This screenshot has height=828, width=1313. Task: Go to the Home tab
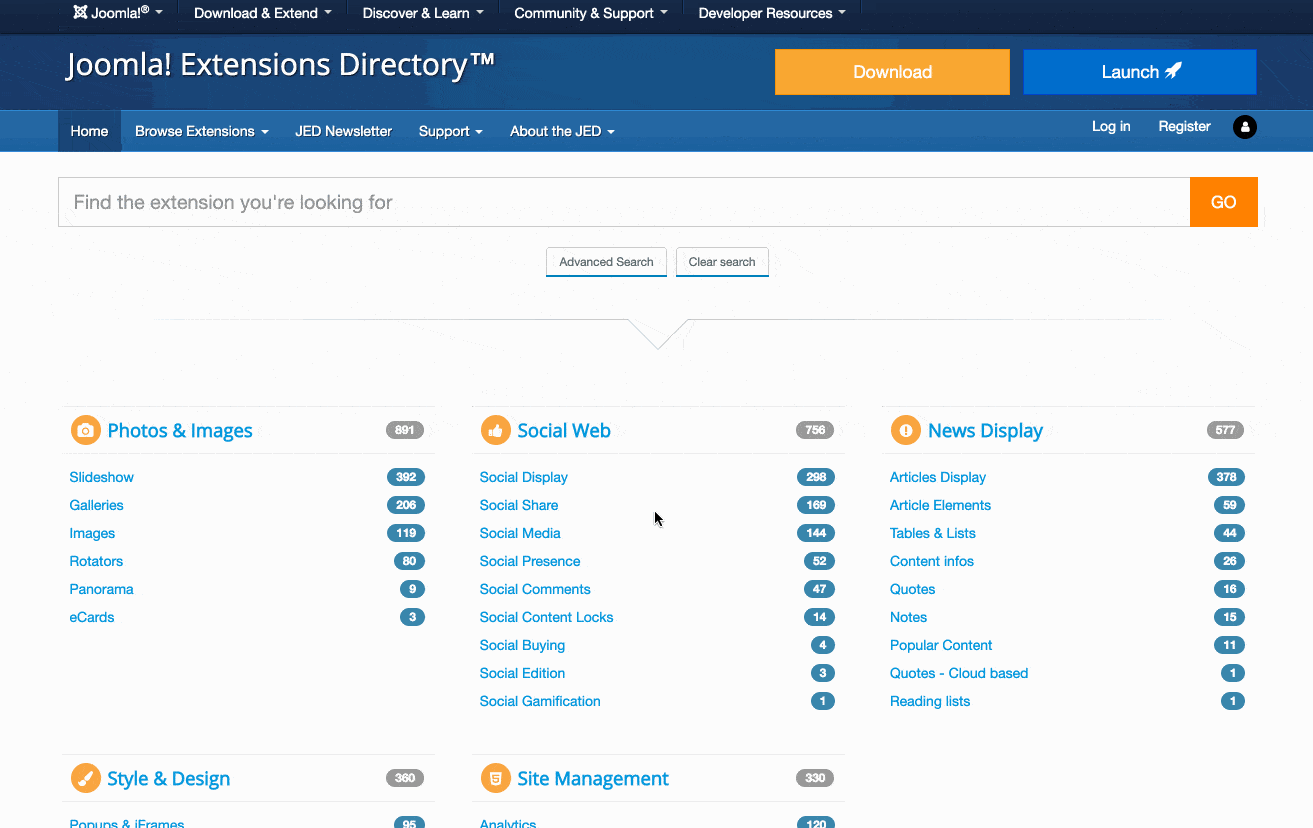(x=89, y=131)
